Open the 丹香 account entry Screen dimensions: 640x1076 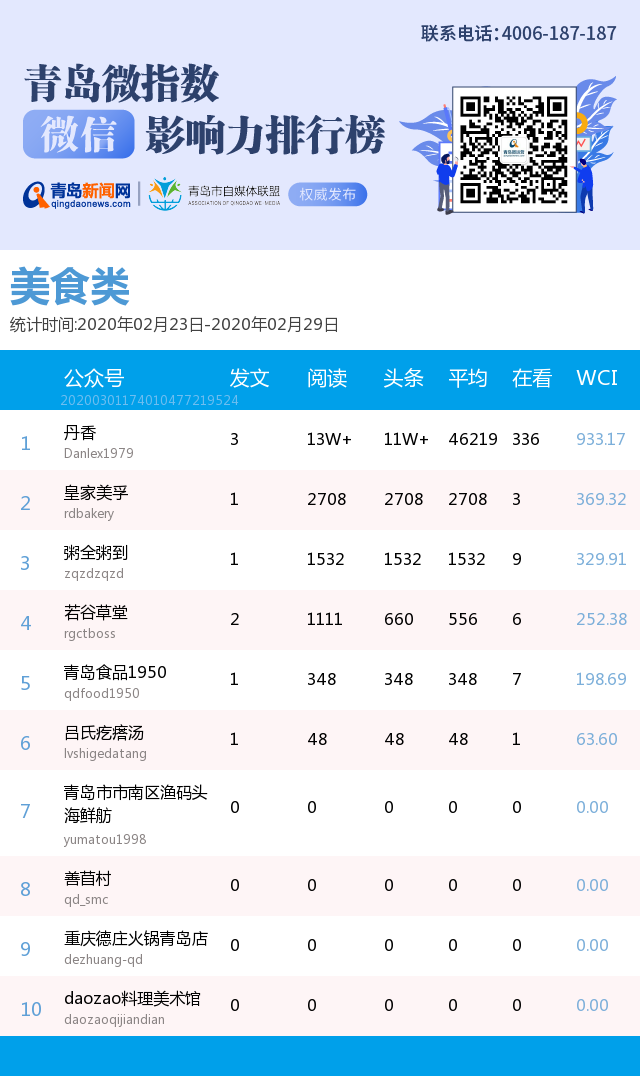80,433
